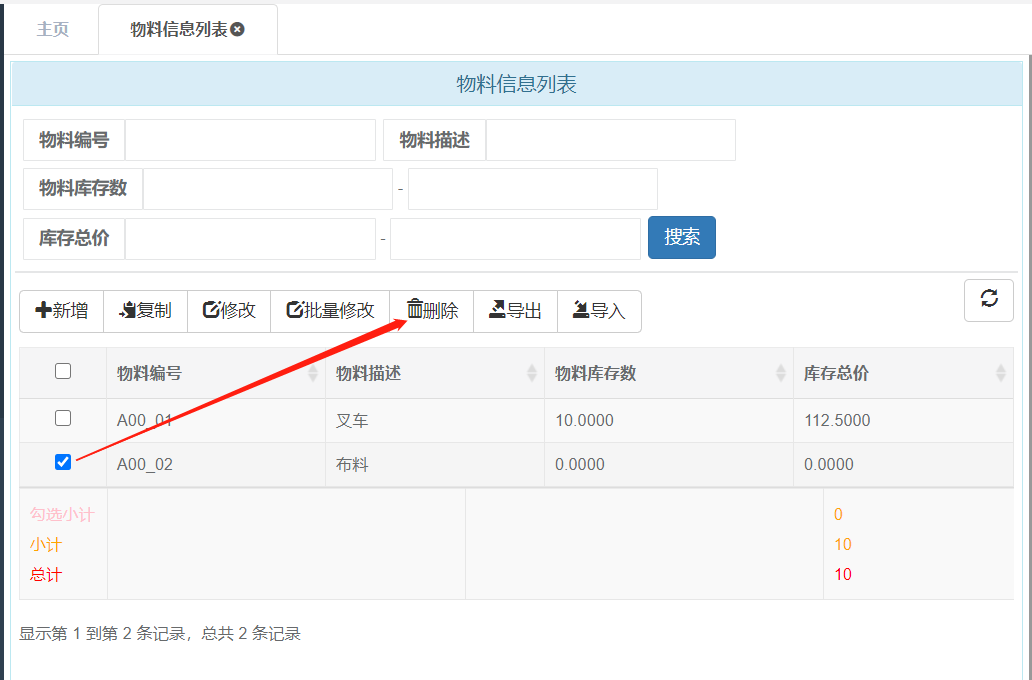The width and height of the screenshot is (1032, 680).
Task: Click the 删除 delete button
Action: (x=432, y=311)
